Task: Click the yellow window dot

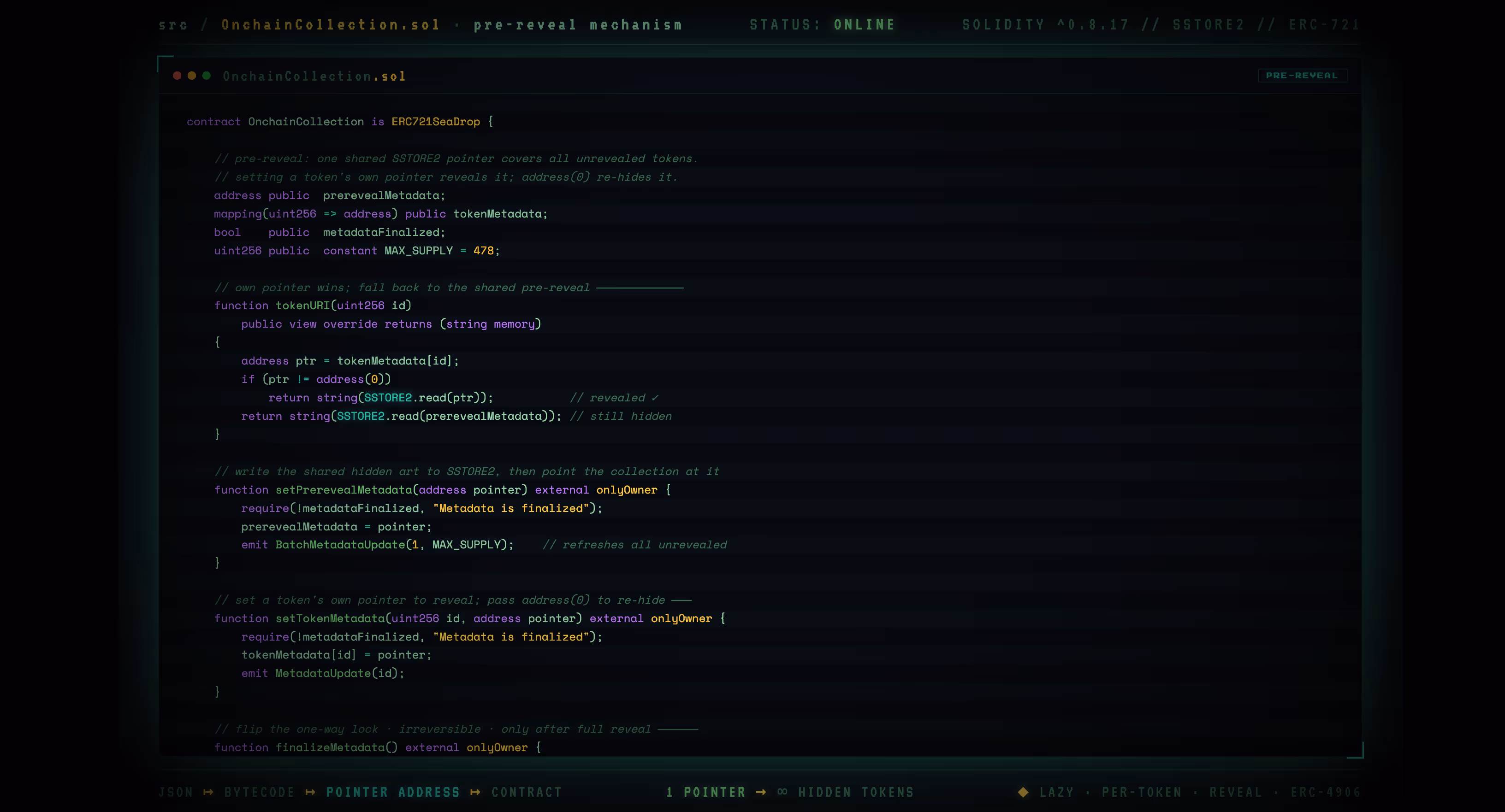Action: tap(192, 76)
